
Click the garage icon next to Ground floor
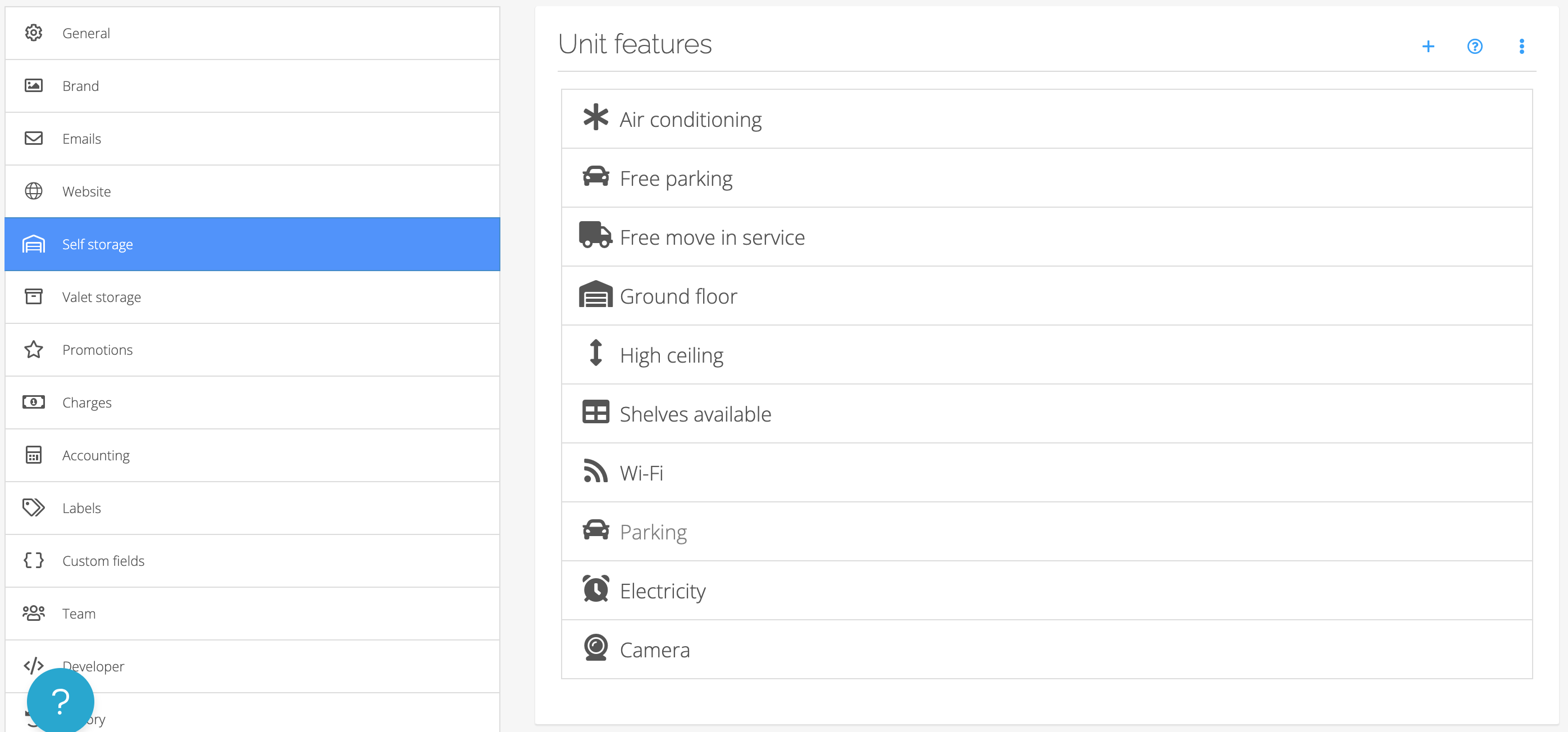point(595,295)
